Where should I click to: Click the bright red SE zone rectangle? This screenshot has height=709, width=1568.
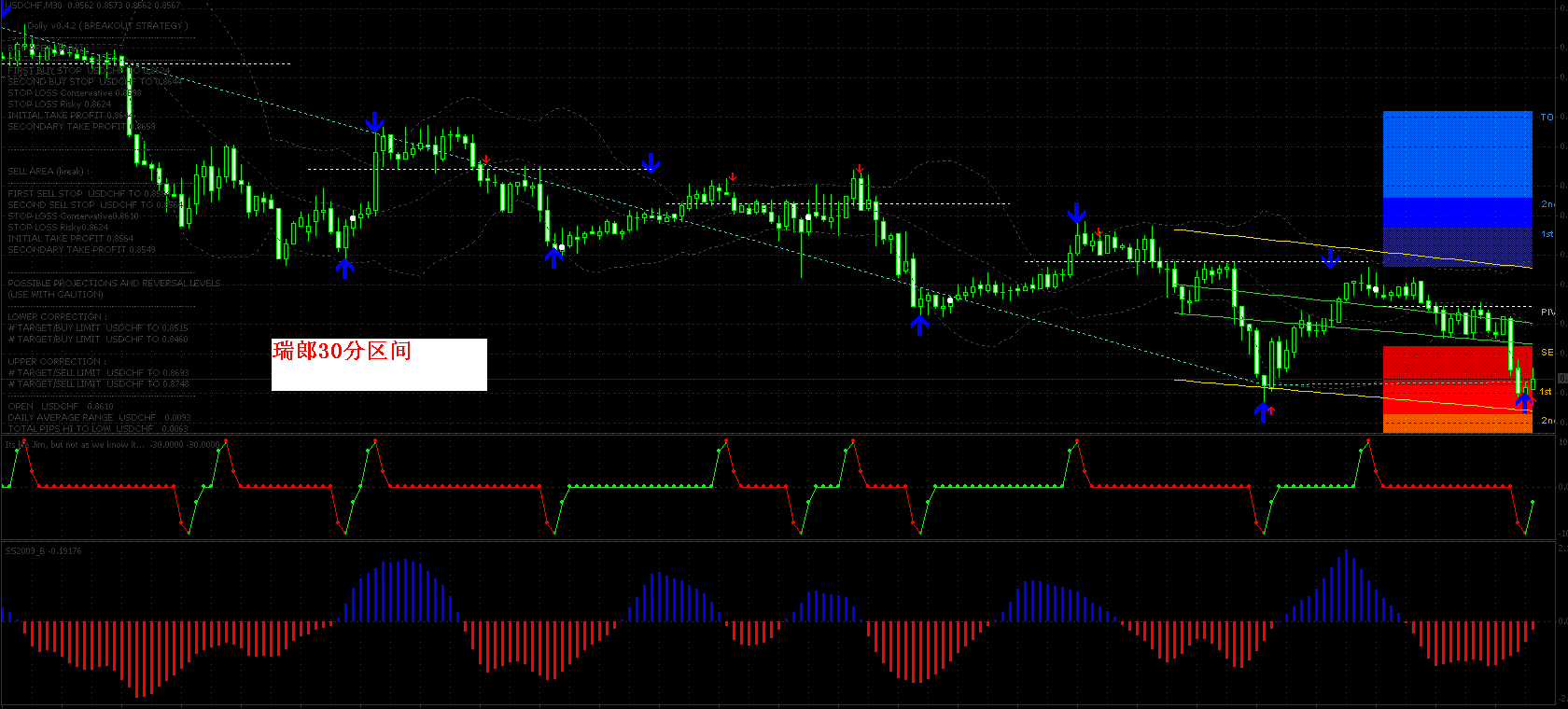tap(1457, 380)
